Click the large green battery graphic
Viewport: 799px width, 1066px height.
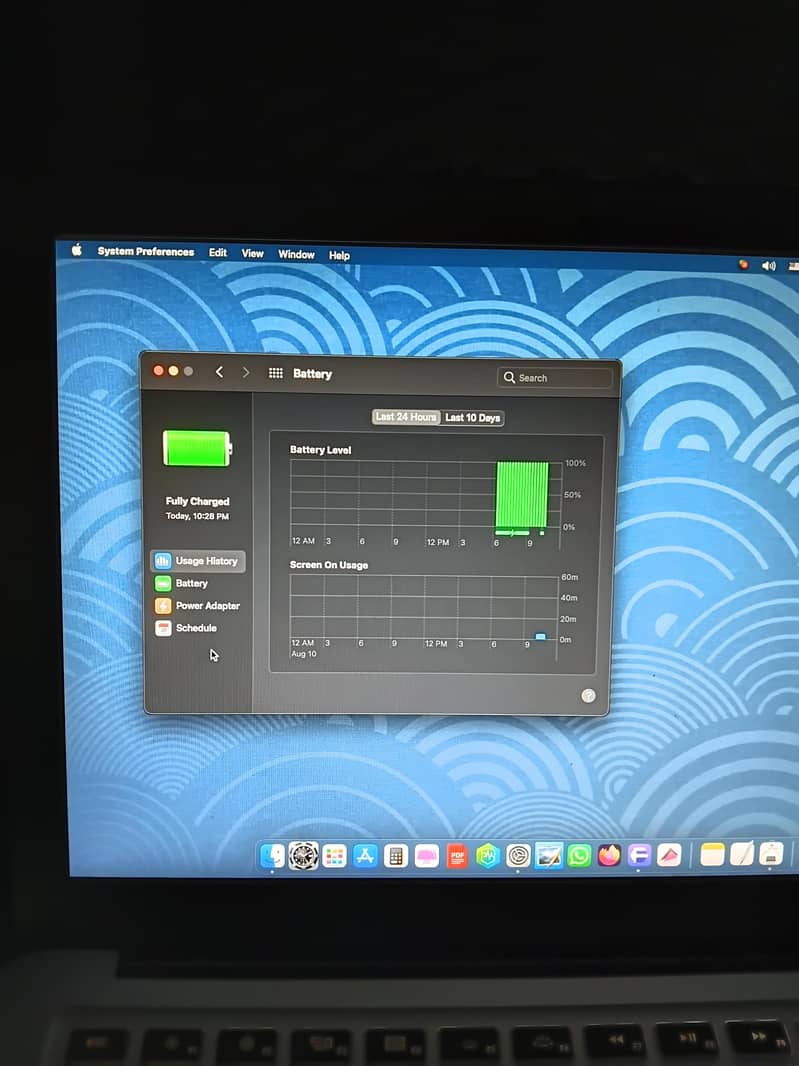pyautogui.click(x=197, y=448)
